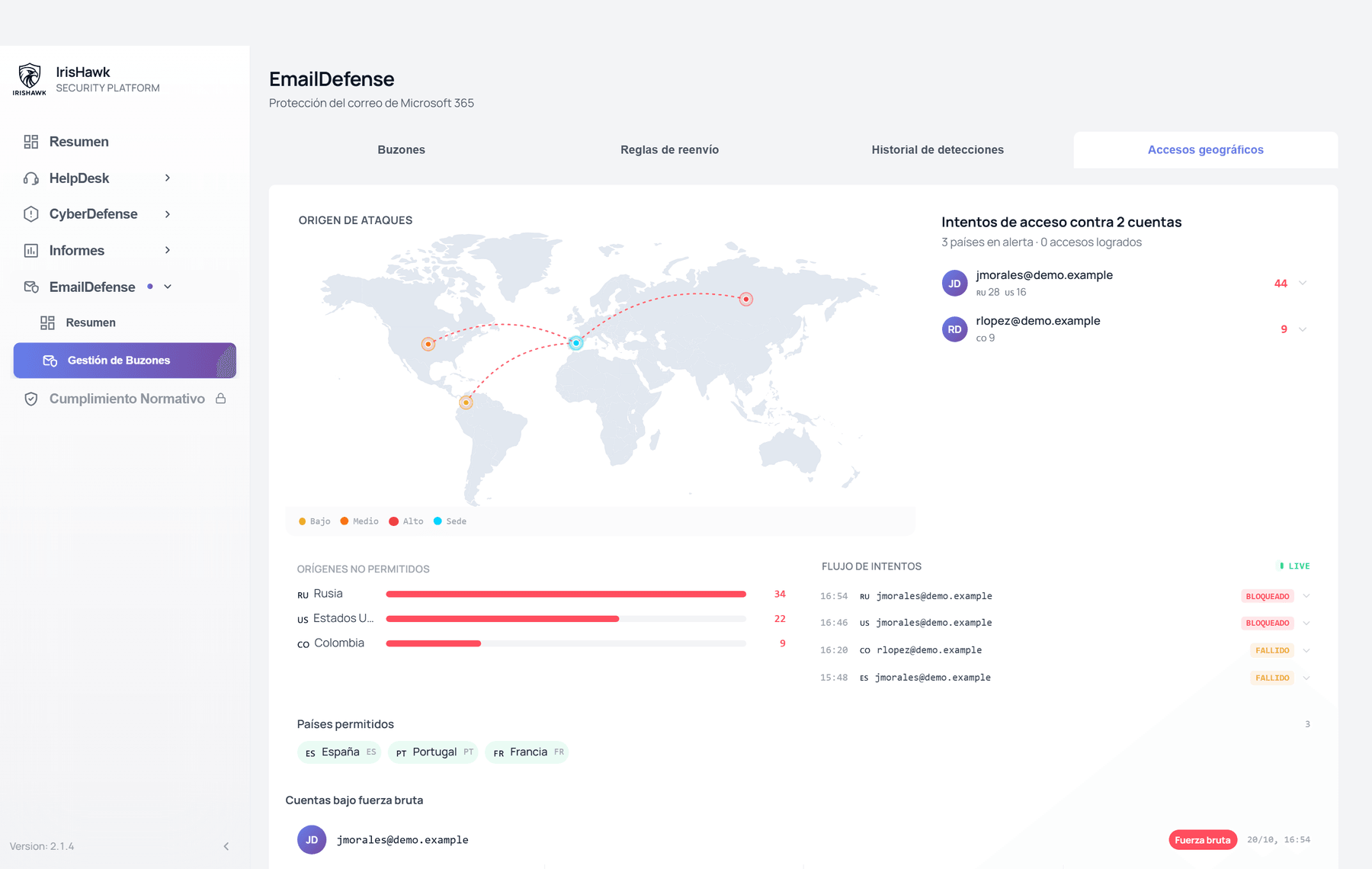
Task: Collapse the EmailDefense menu chevron
Action: (168, 287)
